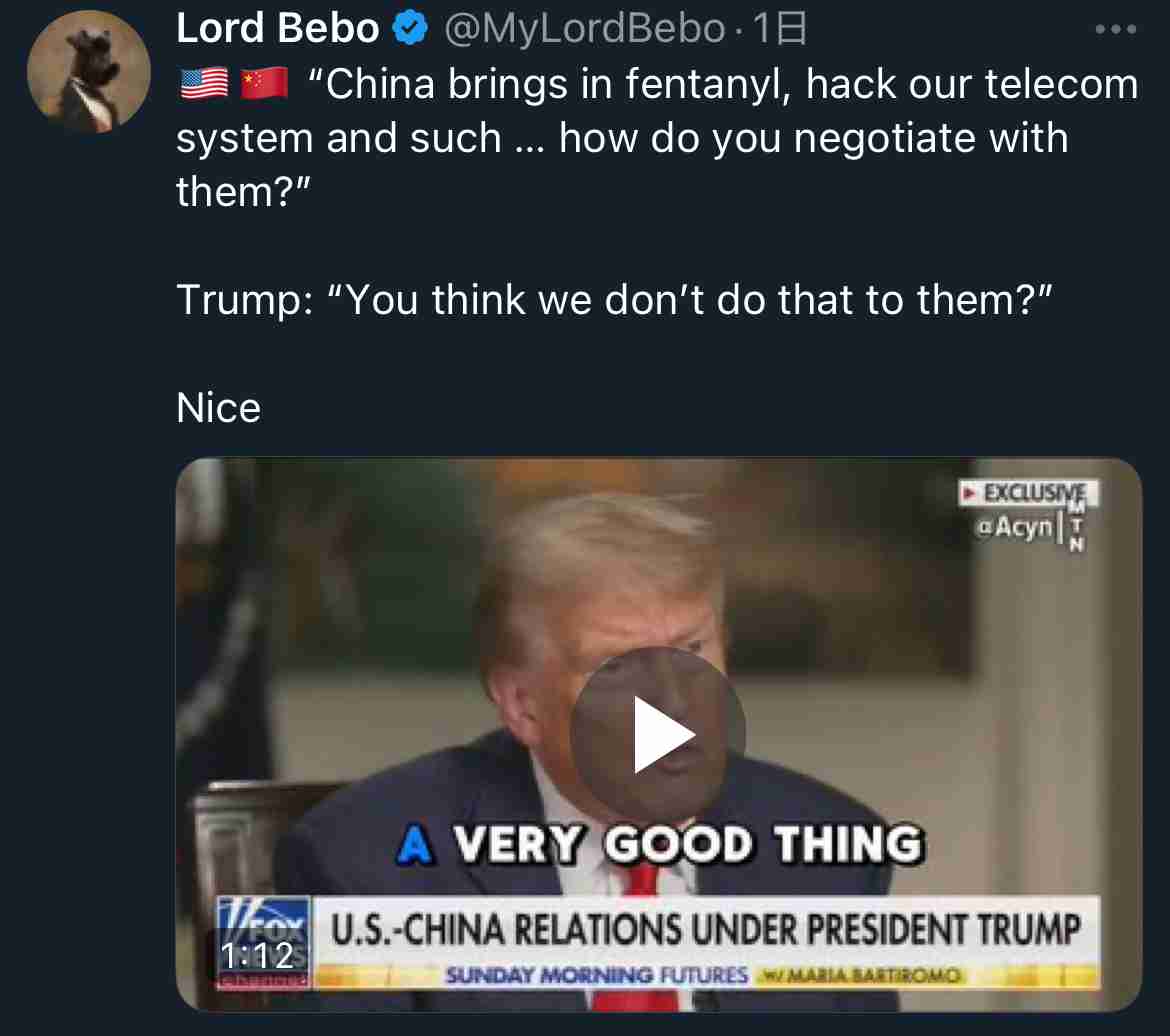Click the 'Nice' line of the tweet
Image resolution: width=1170 pixels, height=1036 pixels.
(219, 408)
